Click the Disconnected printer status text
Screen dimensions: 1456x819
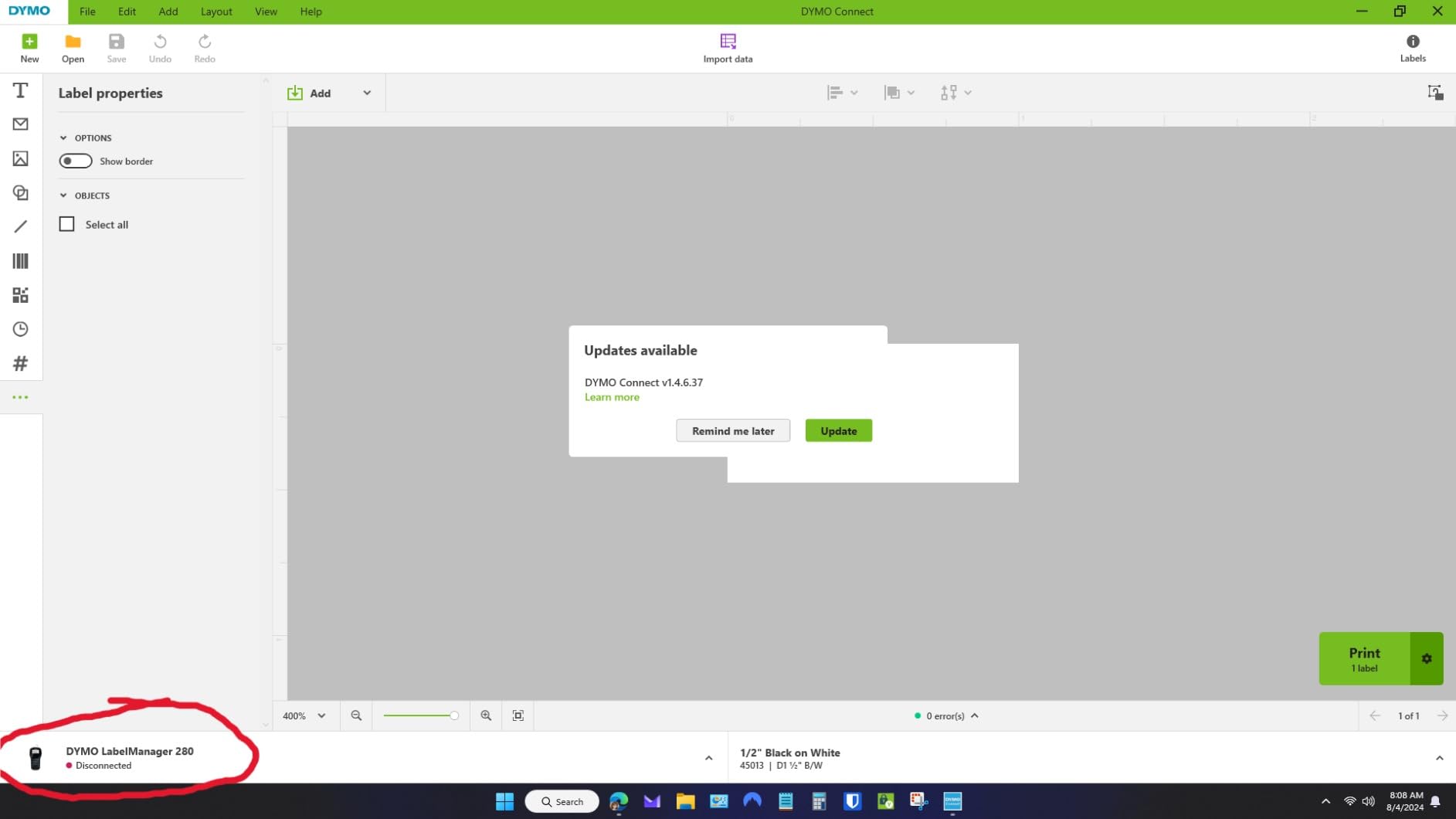(x=104, y=766)
